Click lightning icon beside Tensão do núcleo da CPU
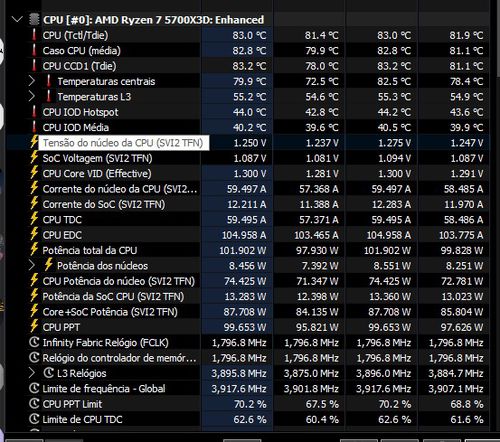500x442 pixels. (x=34, y=142)
